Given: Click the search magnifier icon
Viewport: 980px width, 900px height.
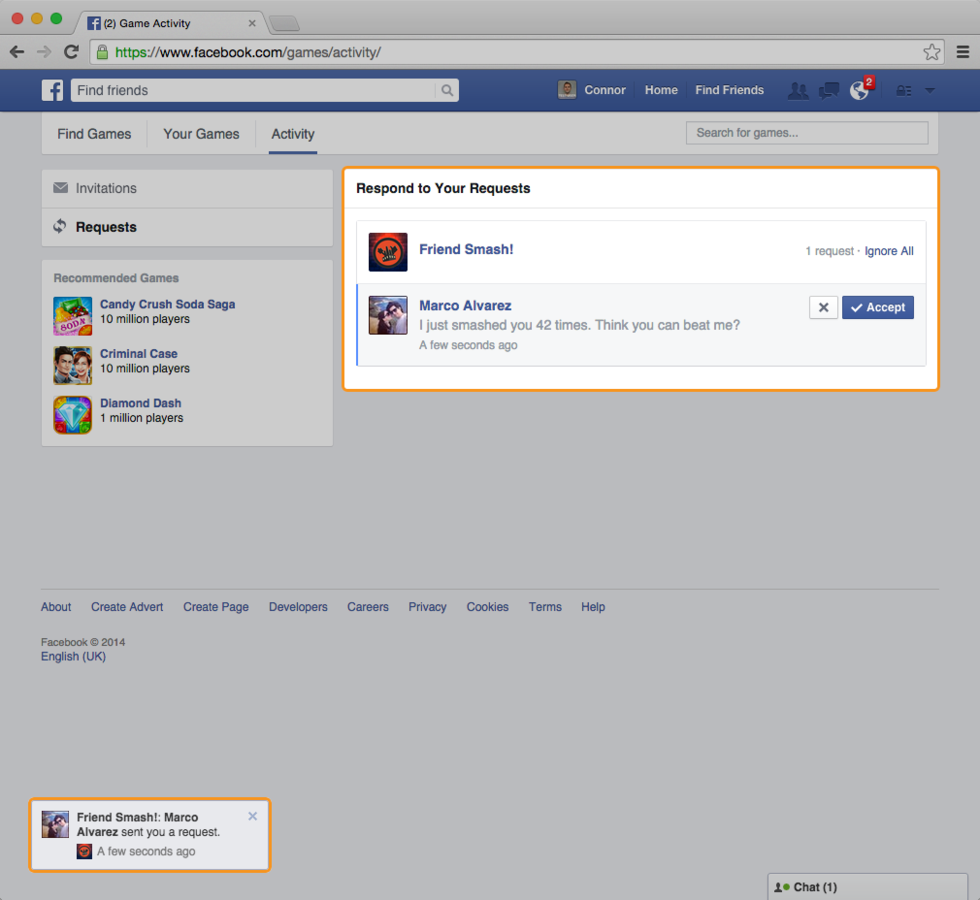Looking at the screenshot, I should [x=447, y=91].
